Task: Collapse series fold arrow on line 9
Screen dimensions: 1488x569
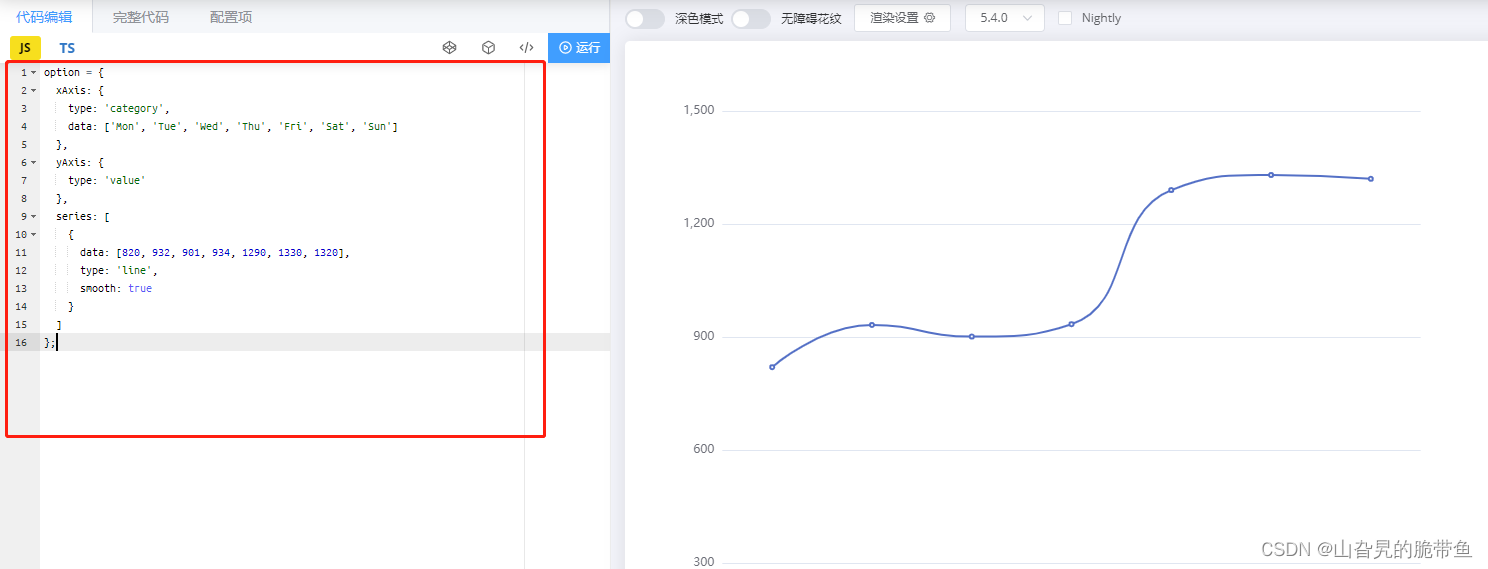Action: coord(33,216)
